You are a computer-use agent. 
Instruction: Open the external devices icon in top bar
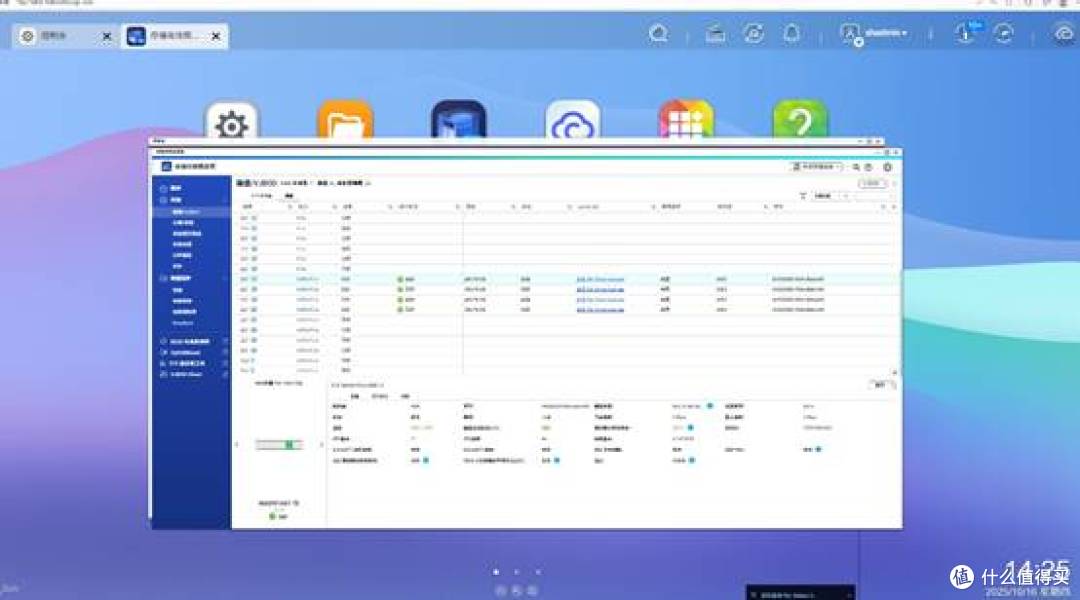(x=754, y=33)
